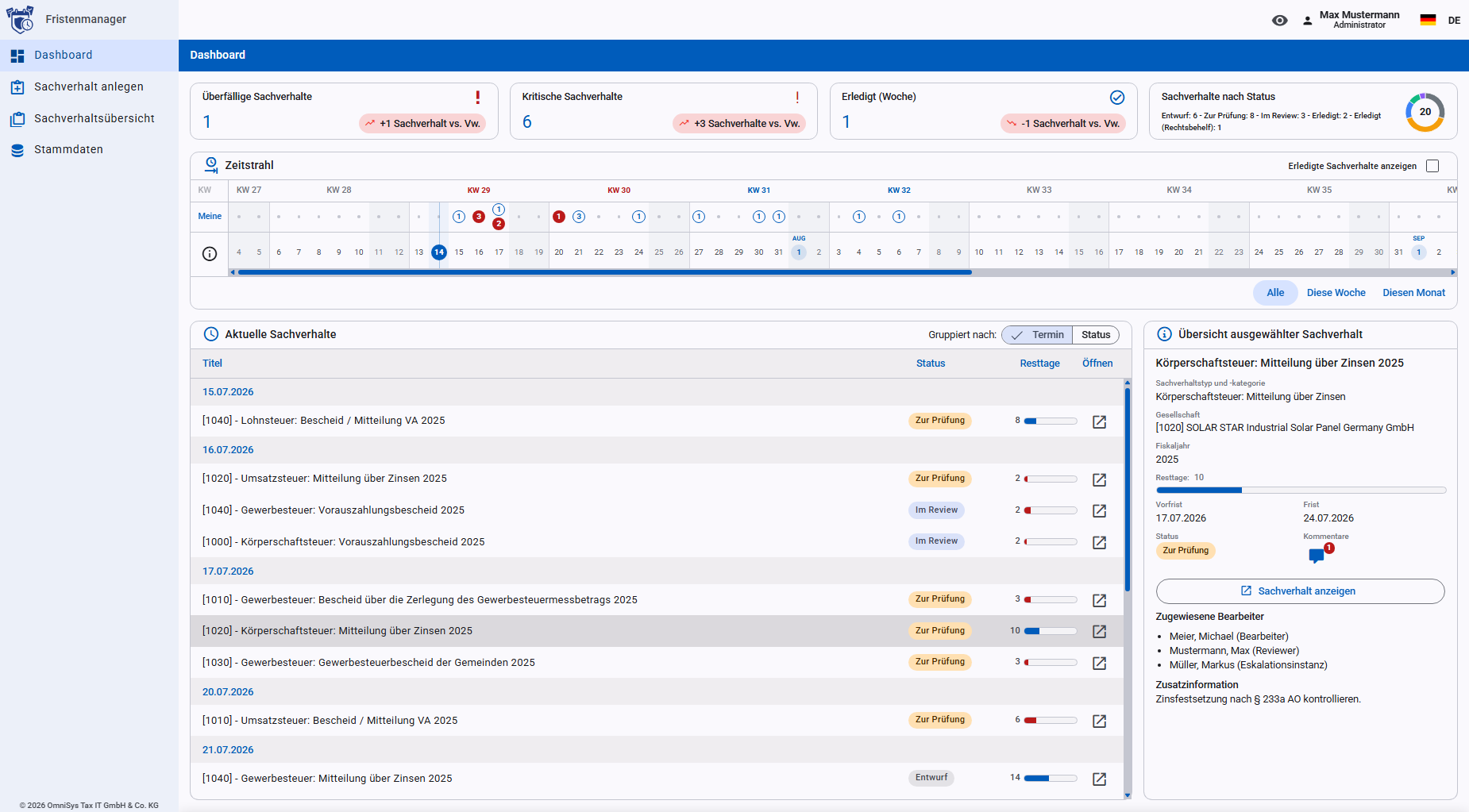1469x812 pixels.
Task: Click the eye visibility icon in header
Action: tap(1279, 21)
